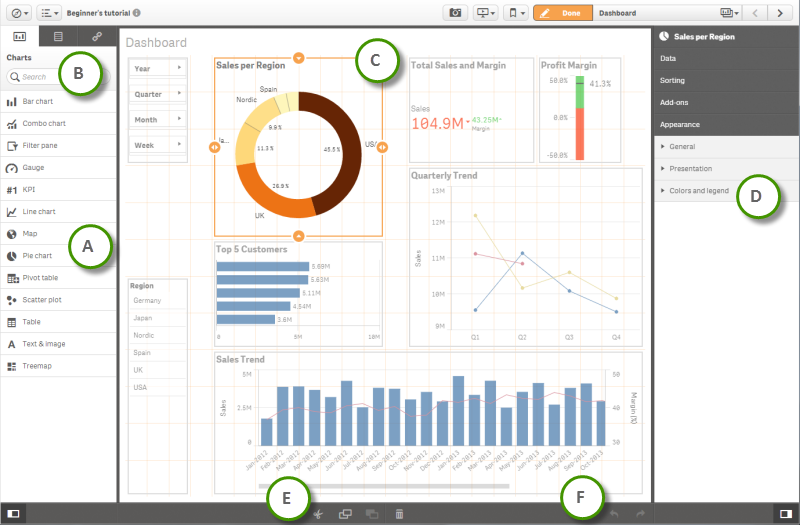Open the global list menu
This screenshot has width=800, height=525.
(49, 13)
